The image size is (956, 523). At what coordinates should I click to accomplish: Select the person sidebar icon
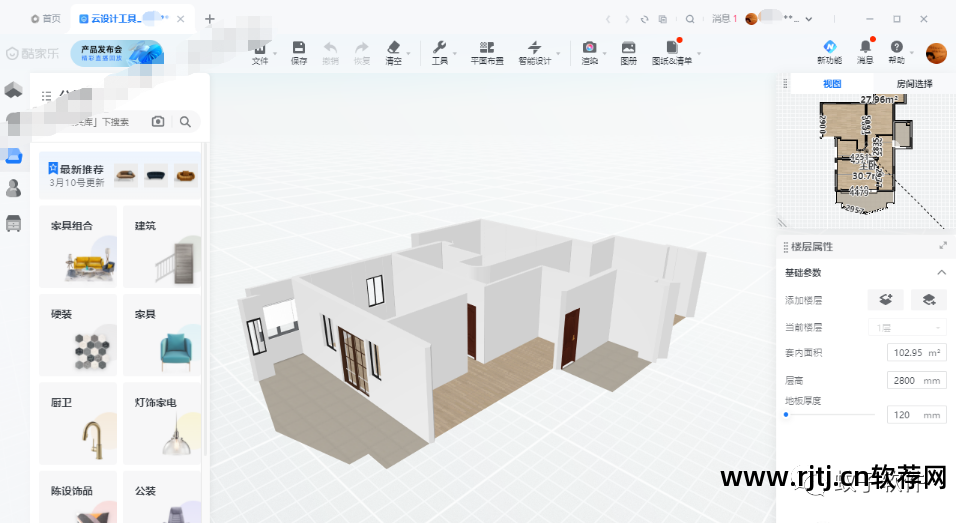click(x=13, y=189)
